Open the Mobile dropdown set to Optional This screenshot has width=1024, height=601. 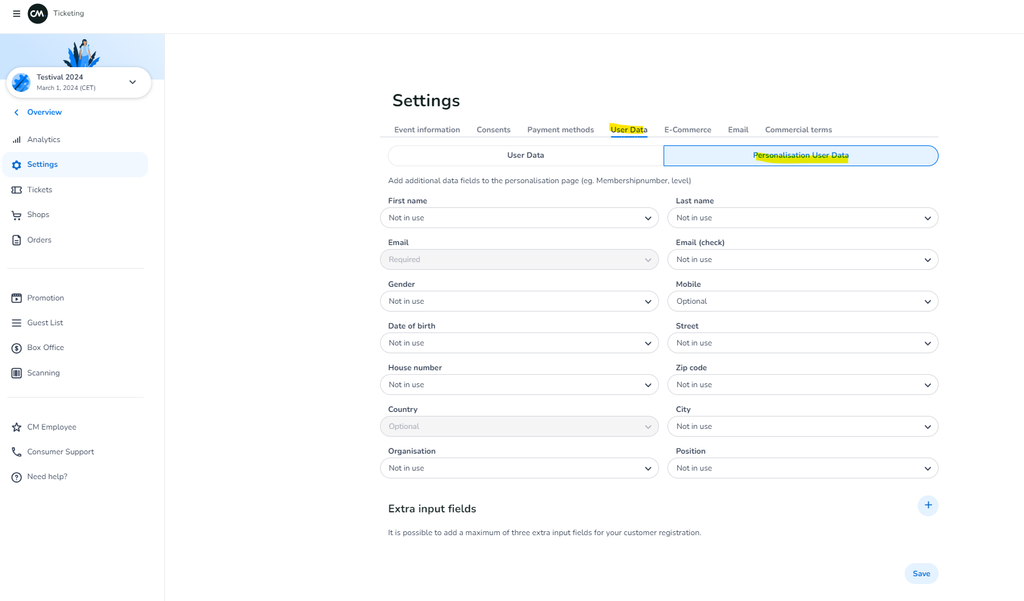click(x=802, y=301)
